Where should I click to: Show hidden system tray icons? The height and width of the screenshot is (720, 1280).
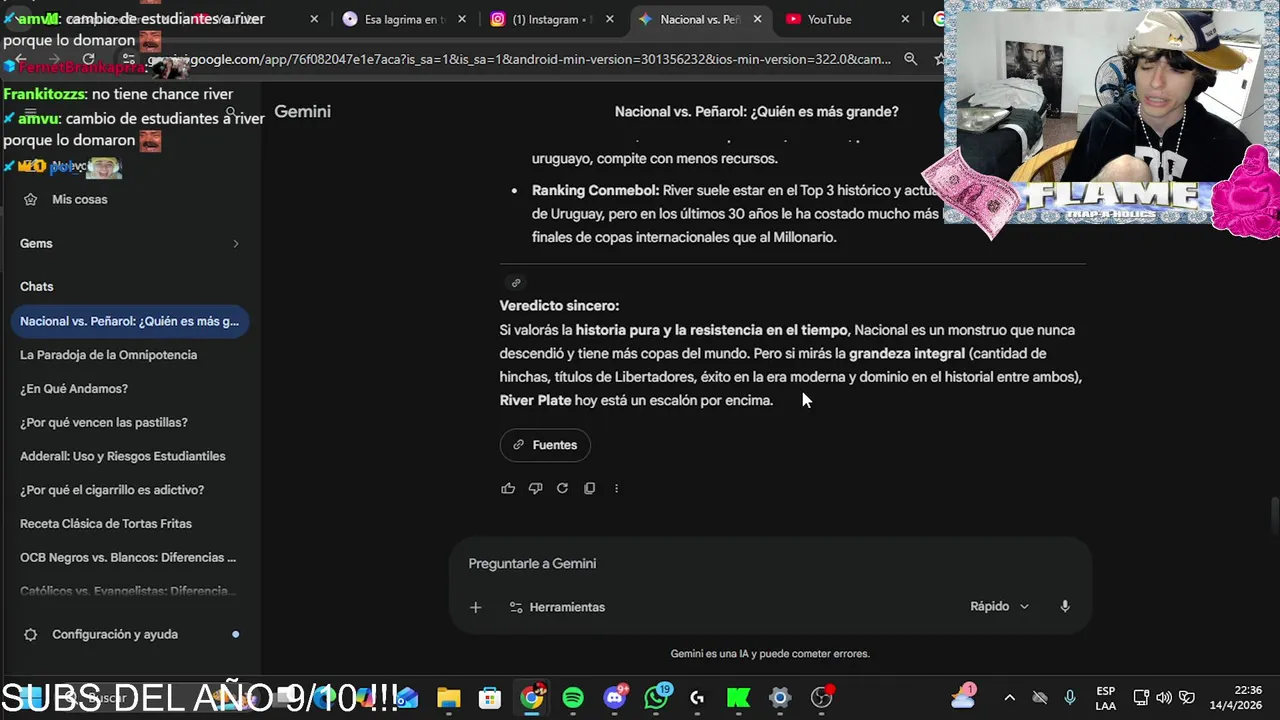[1009, 698]
